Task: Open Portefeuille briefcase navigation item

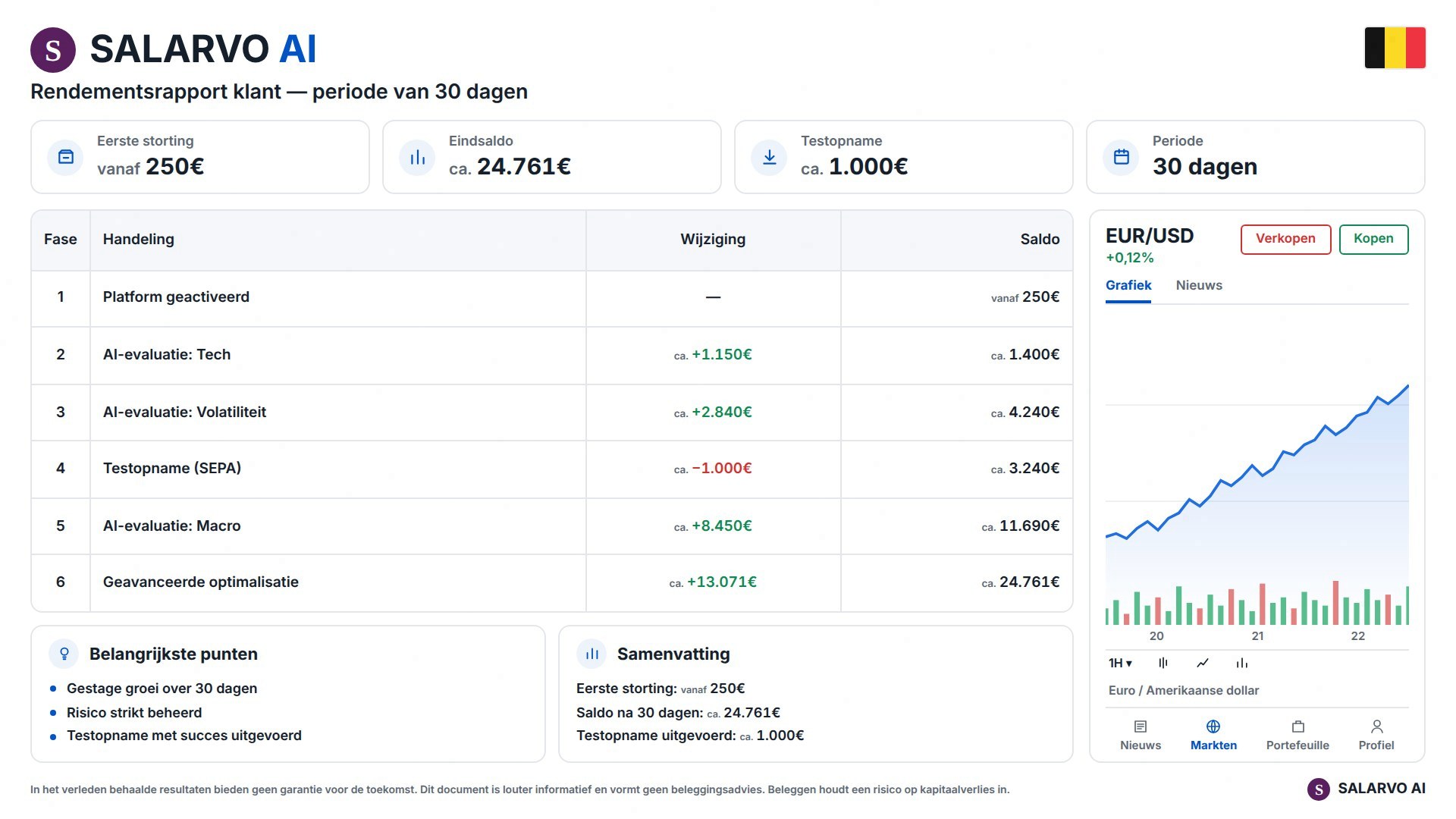Action: (x=1298, y=736)
